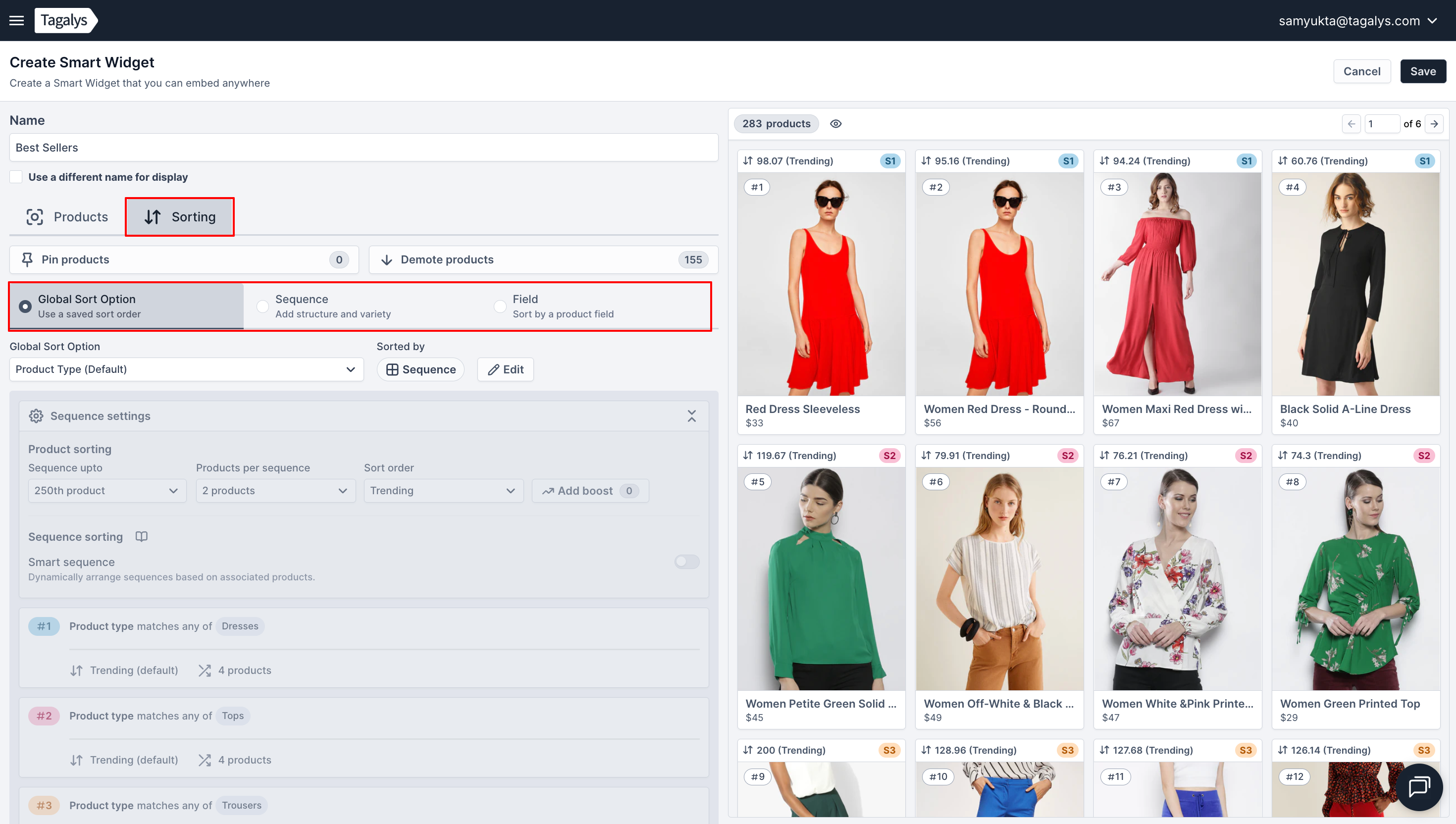This screenshot has height=824, width=1456.
Task: Enable the Smart sequence toggle
Action: tap(686, 562)
